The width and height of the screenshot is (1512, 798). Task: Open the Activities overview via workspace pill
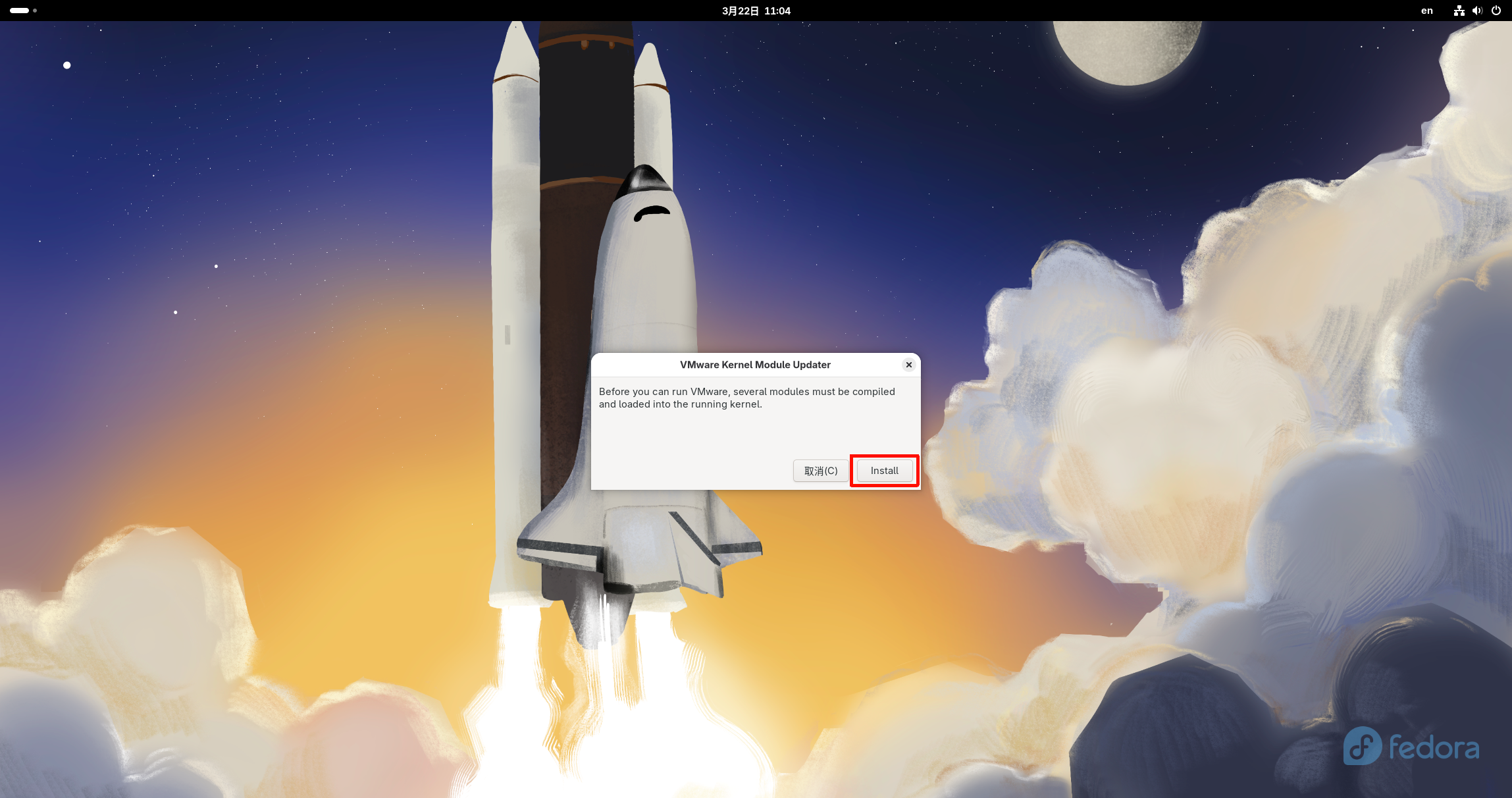click(x=19, y=11)
